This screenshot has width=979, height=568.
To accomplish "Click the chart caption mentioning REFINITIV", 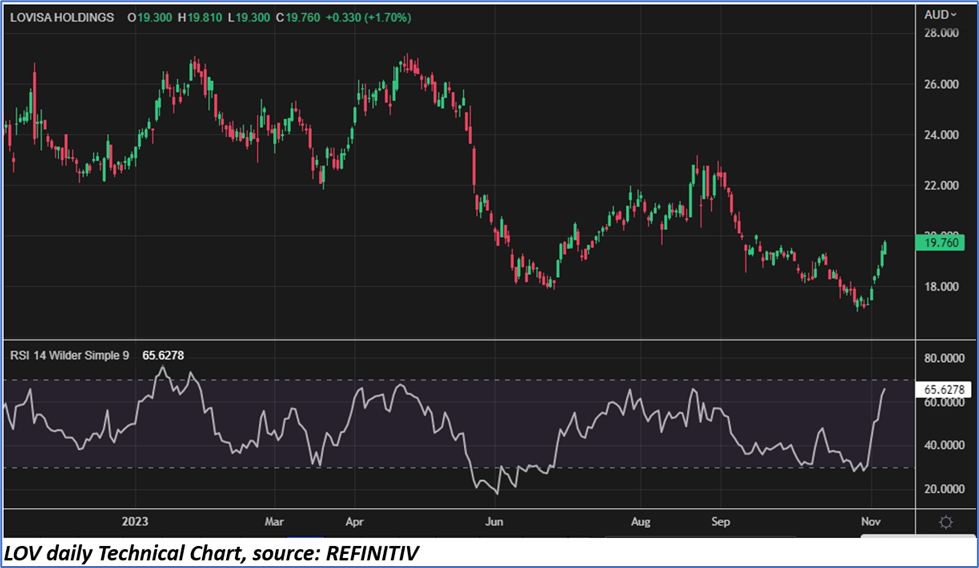I will [x=212, y=553].
